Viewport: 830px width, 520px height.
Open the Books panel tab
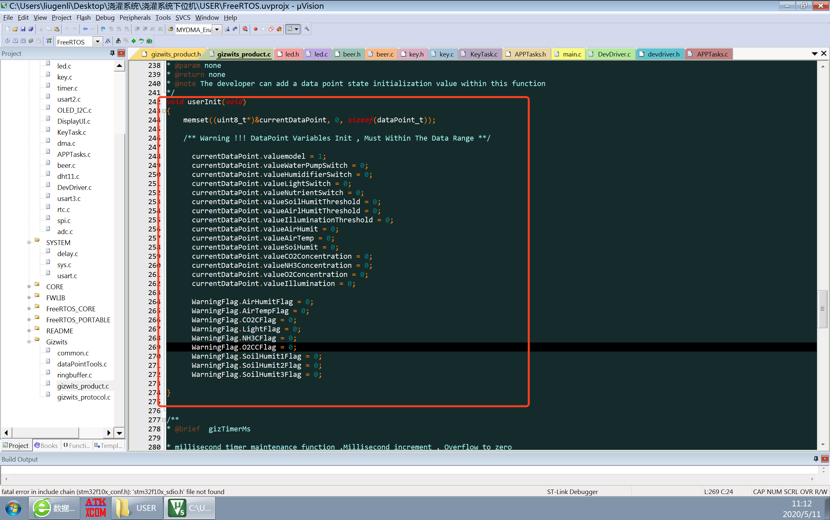click(x=46, y=445)
